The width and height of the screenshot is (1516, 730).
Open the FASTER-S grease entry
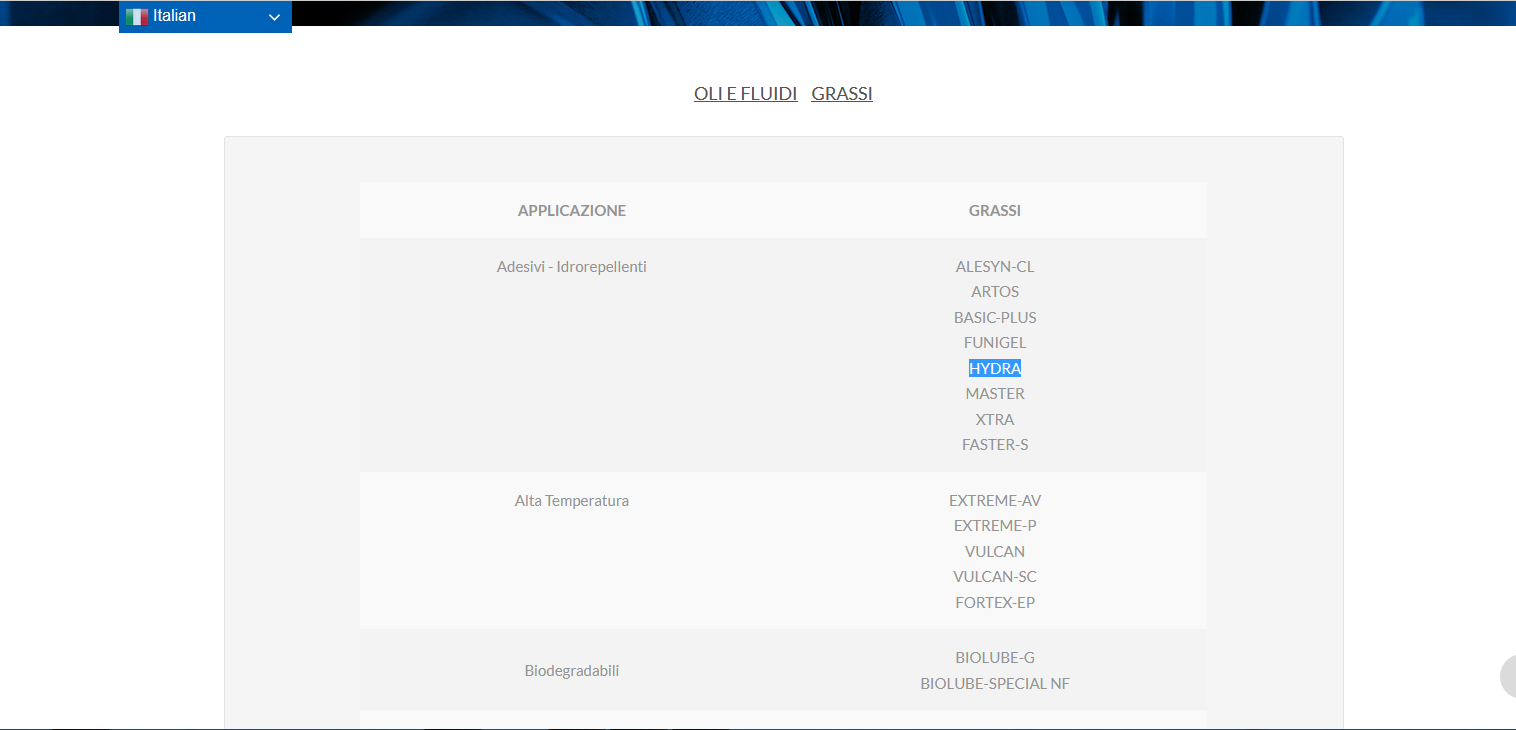pos(995,445)
